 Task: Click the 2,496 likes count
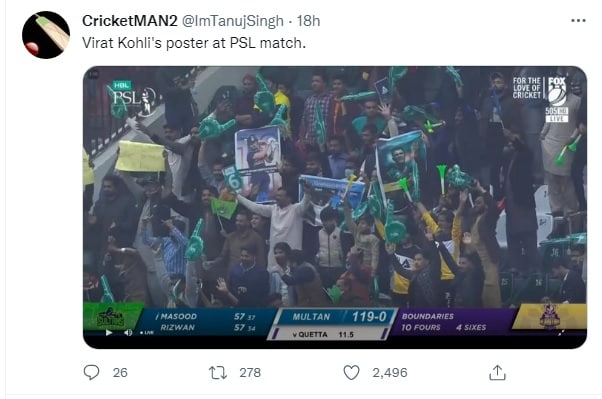390,373
